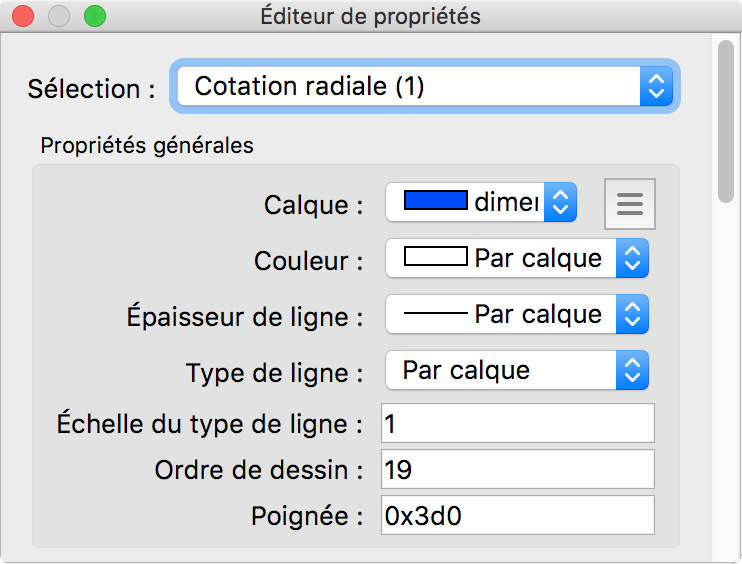
Task: Click the Propriétés générales group label
Action: [147, 145]
